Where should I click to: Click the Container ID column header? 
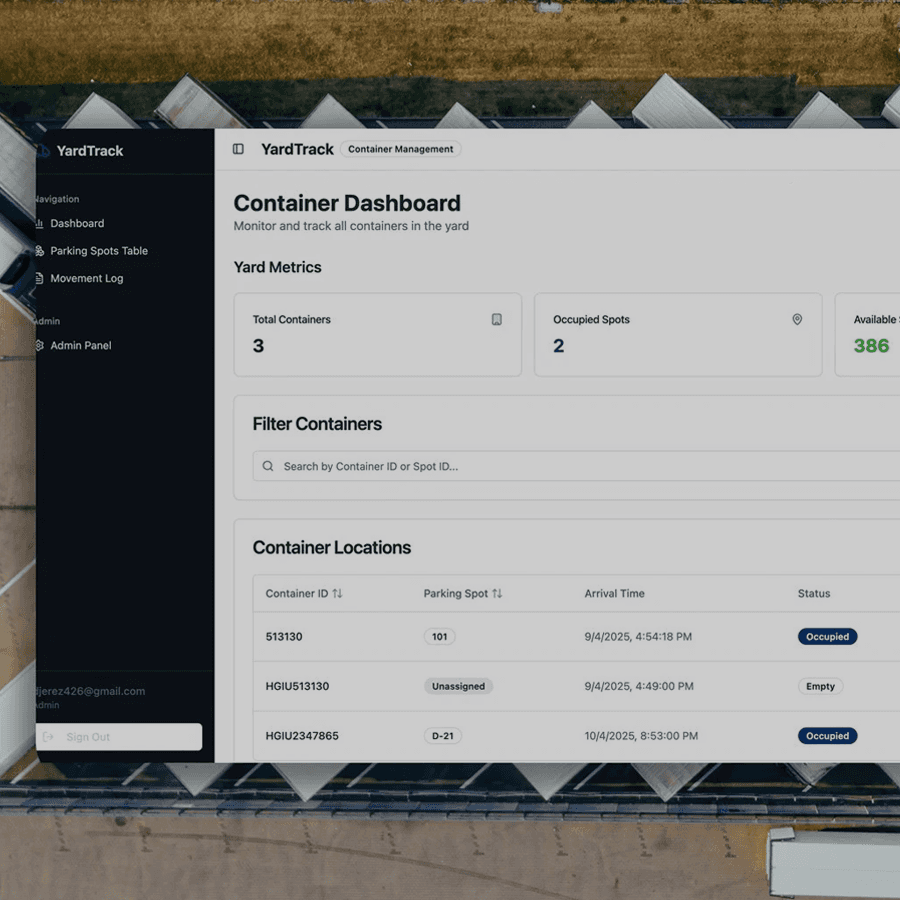(304, 593)
